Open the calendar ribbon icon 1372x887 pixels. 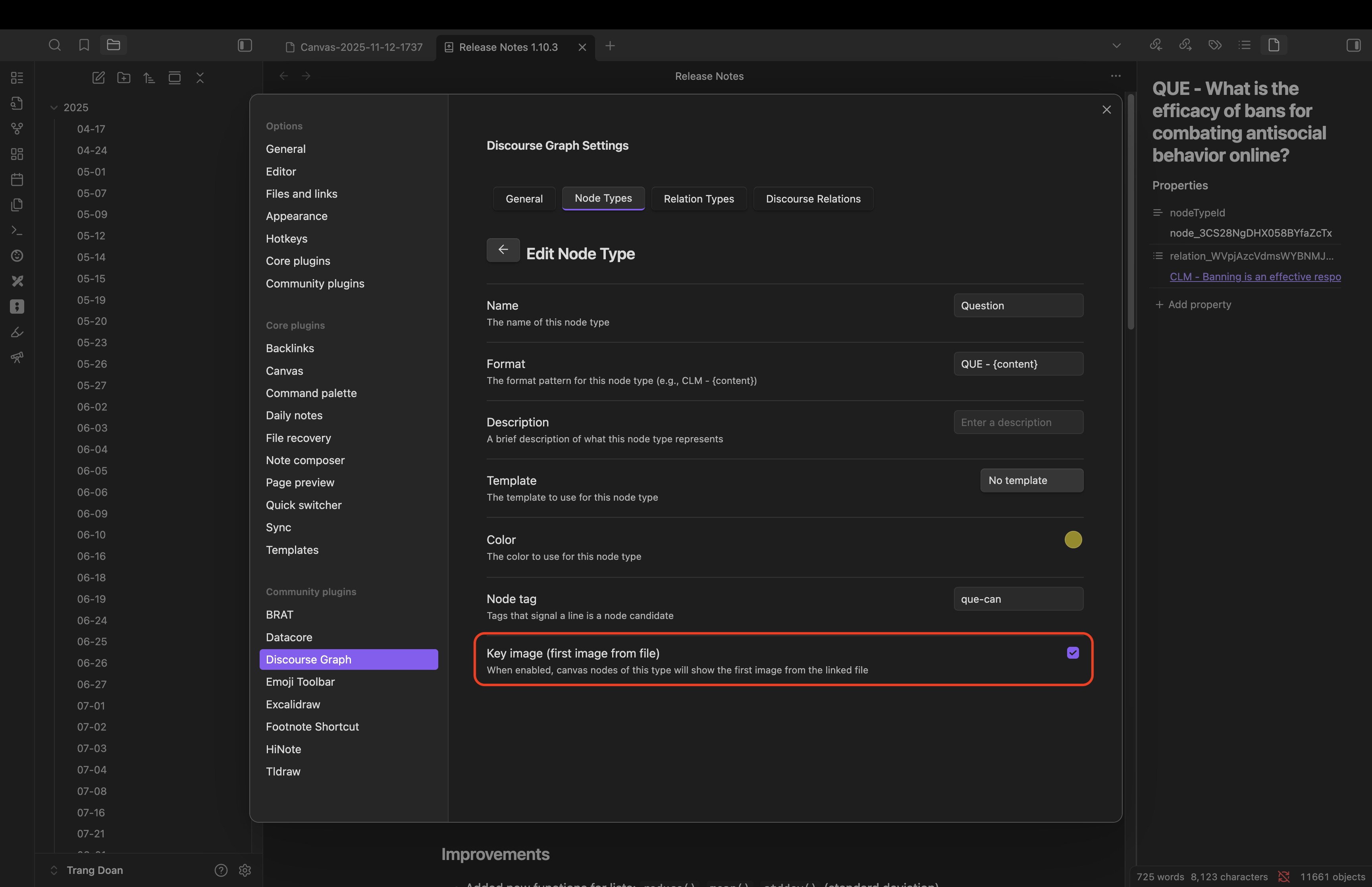[17, 180]
